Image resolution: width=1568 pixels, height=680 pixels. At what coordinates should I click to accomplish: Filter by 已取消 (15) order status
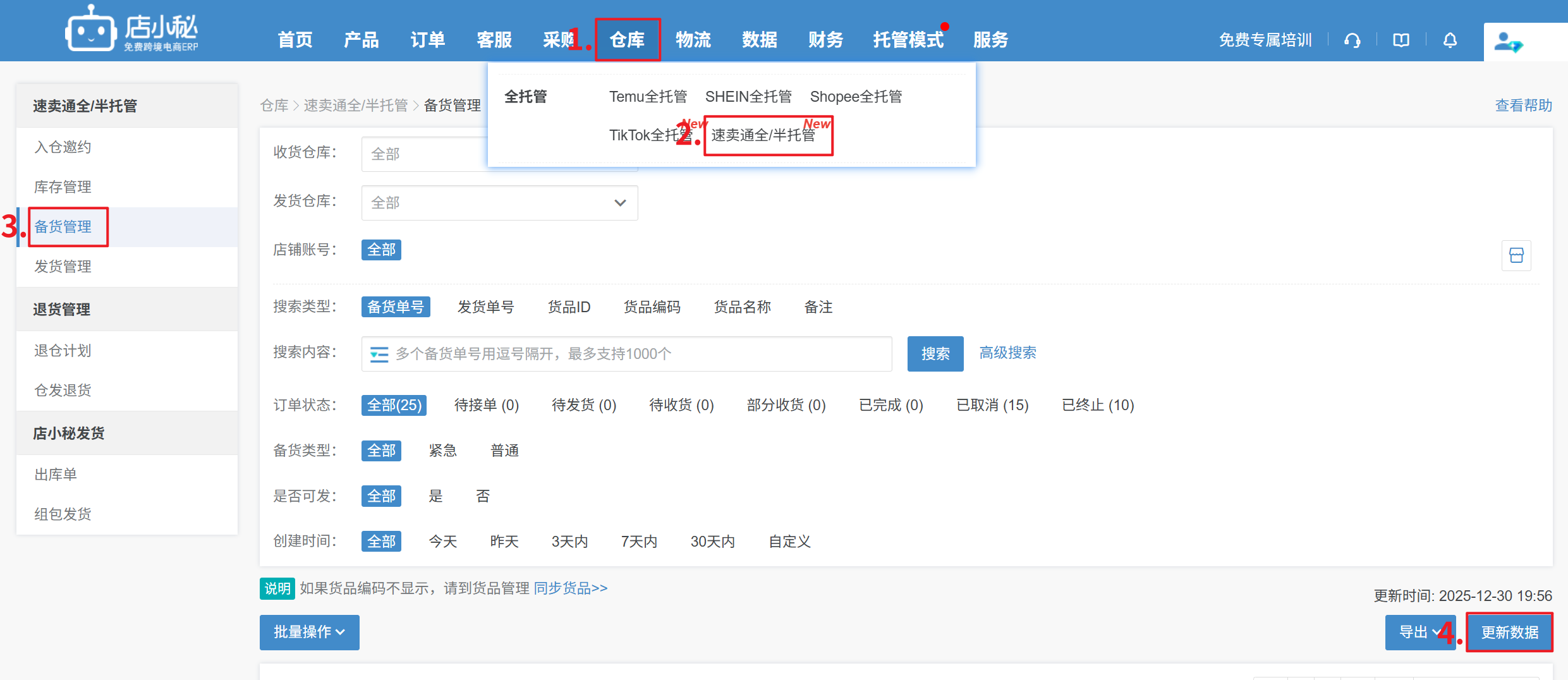[992, 405]
